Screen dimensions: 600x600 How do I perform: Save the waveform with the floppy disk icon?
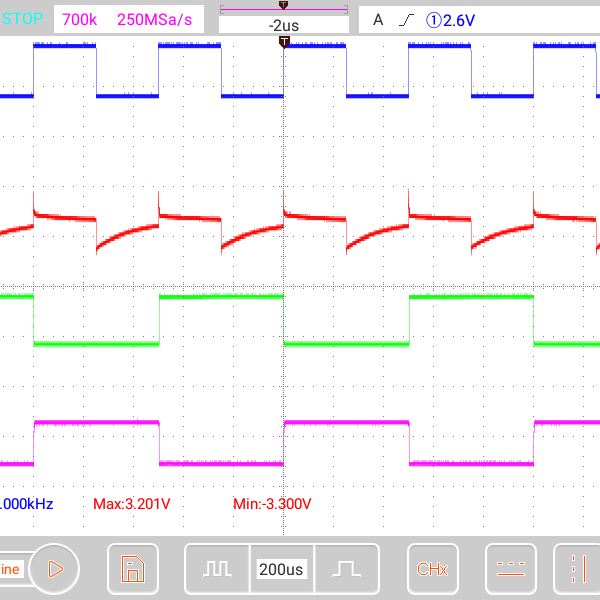pyautogui.click(x=133, y=569)
